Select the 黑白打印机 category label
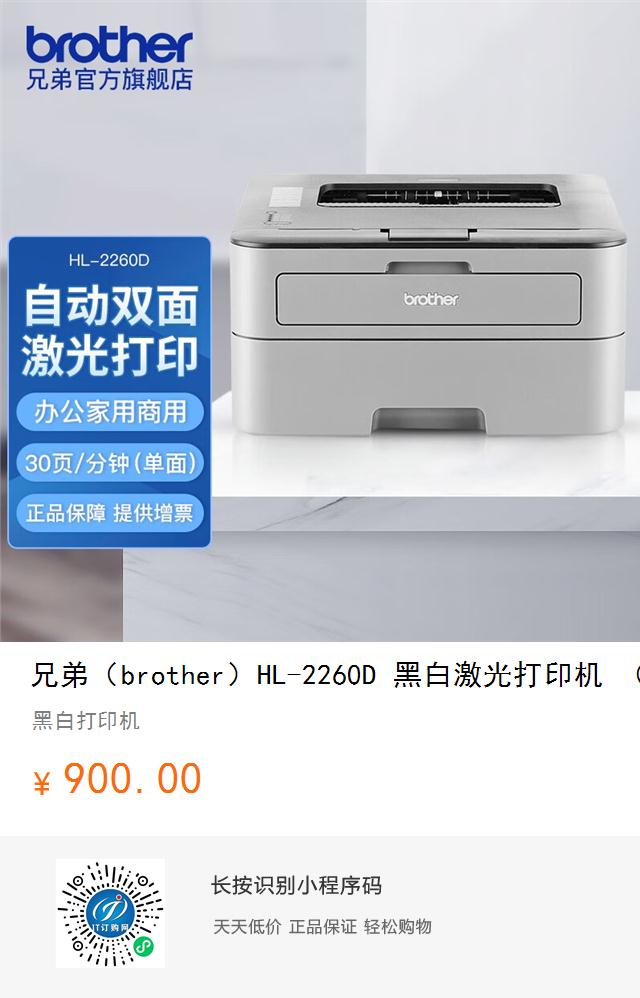Image resolution: width=640 pixels, height=998 pixels. [86, 720]
